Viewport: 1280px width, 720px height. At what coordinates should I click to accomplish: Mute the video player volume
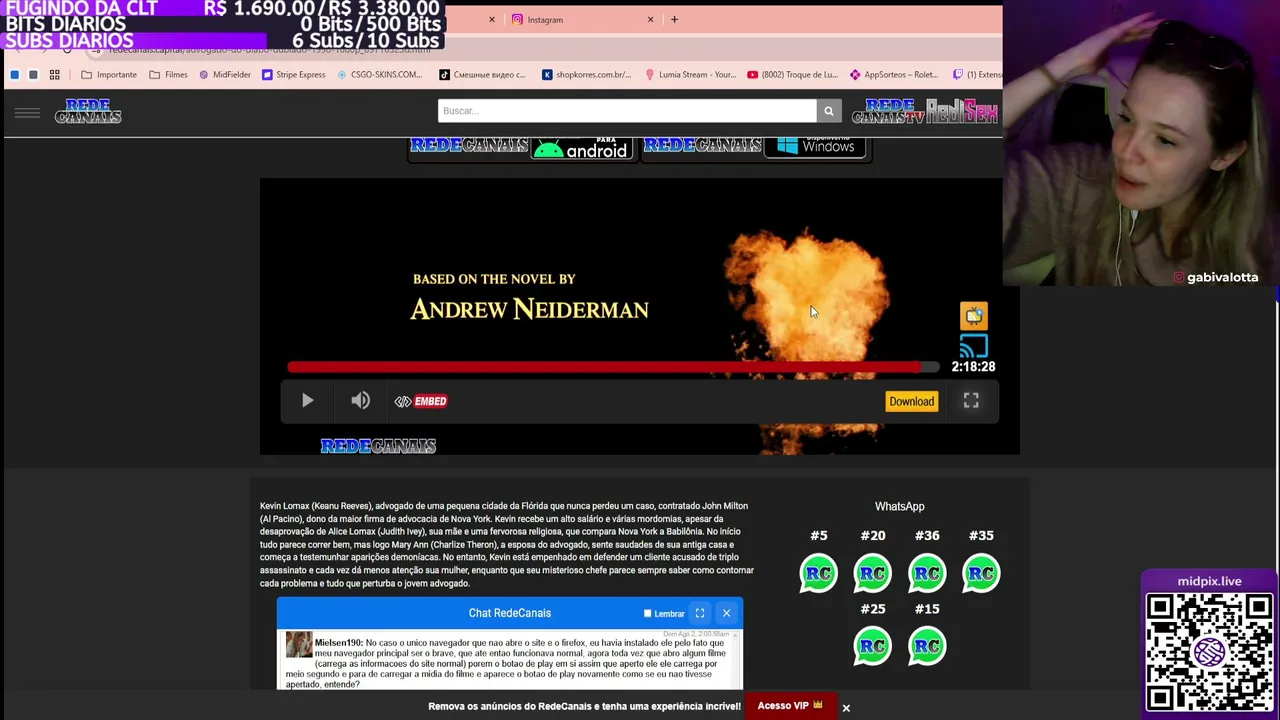pyautogui.click(x=360, y=401)
